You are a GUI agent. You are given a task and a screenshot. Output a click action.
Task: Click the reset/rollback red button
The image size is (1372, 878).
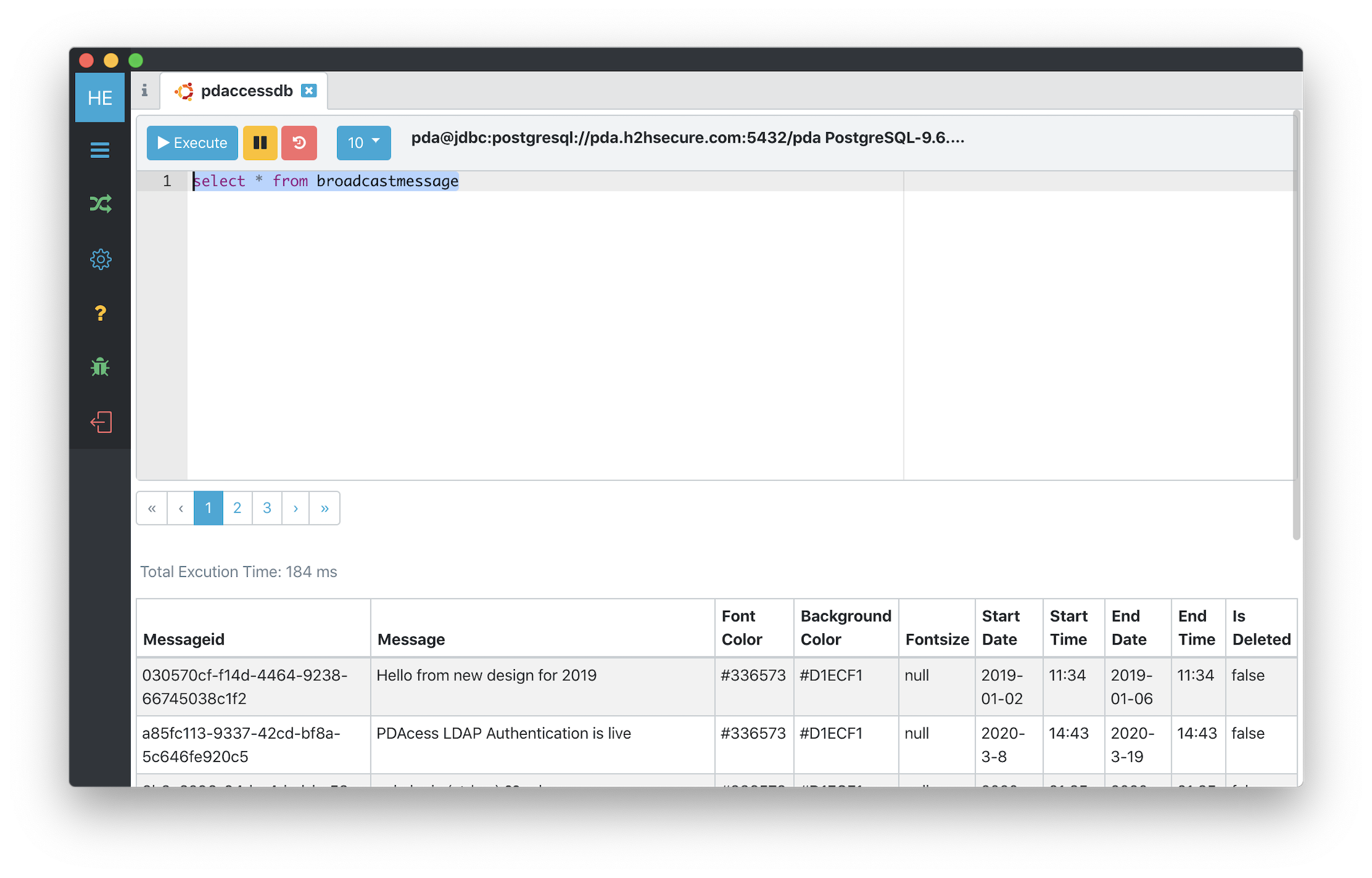299,143
